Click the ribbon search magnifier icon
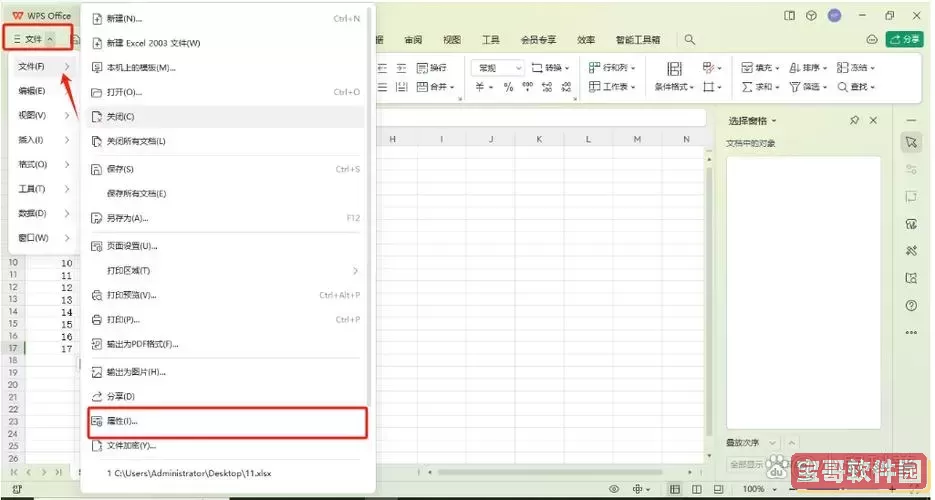 [689, 39]
